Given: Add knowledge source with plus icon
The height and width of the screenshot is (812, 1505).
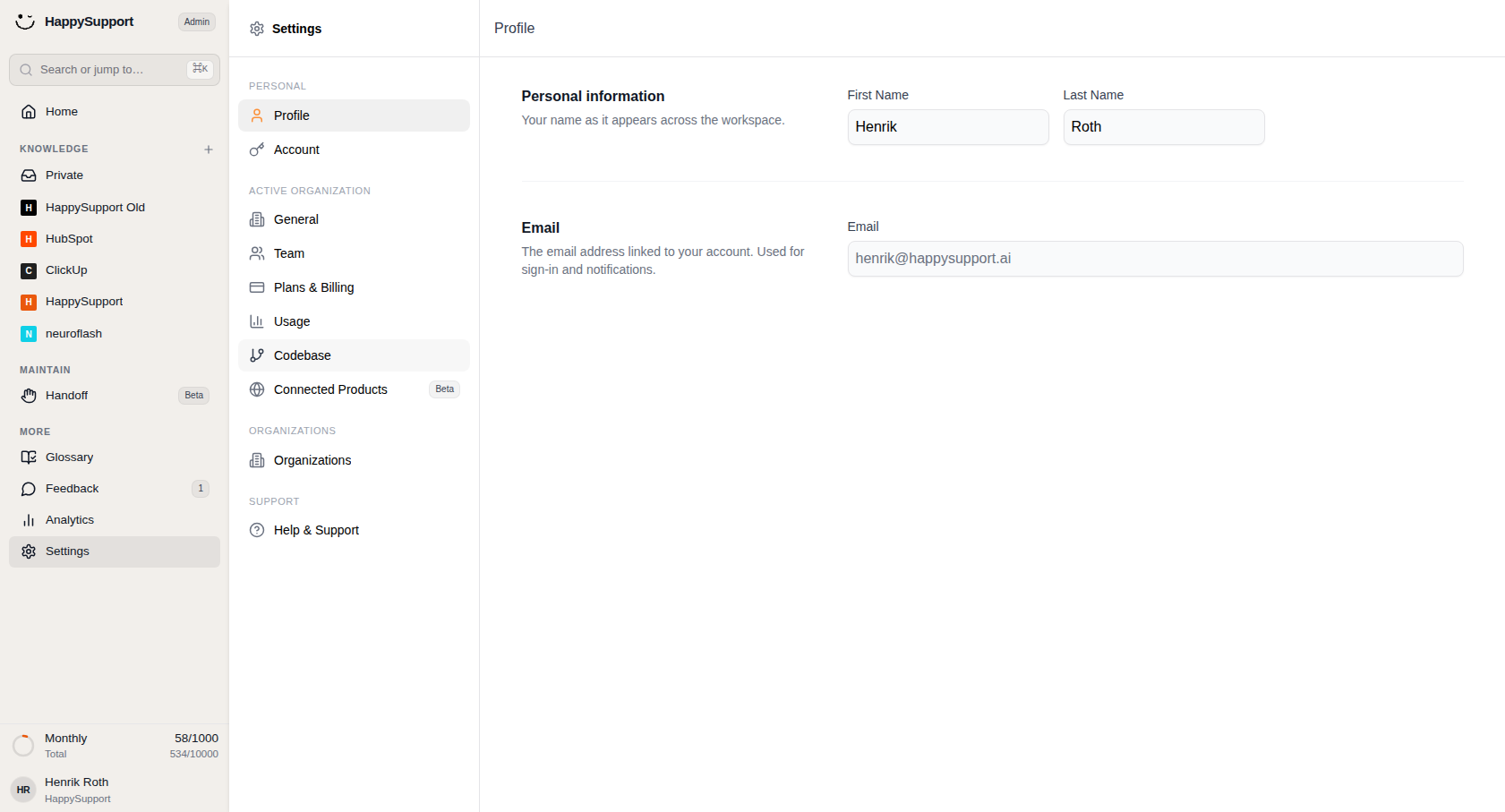Looking at the screenshot, I should (209, 150).
